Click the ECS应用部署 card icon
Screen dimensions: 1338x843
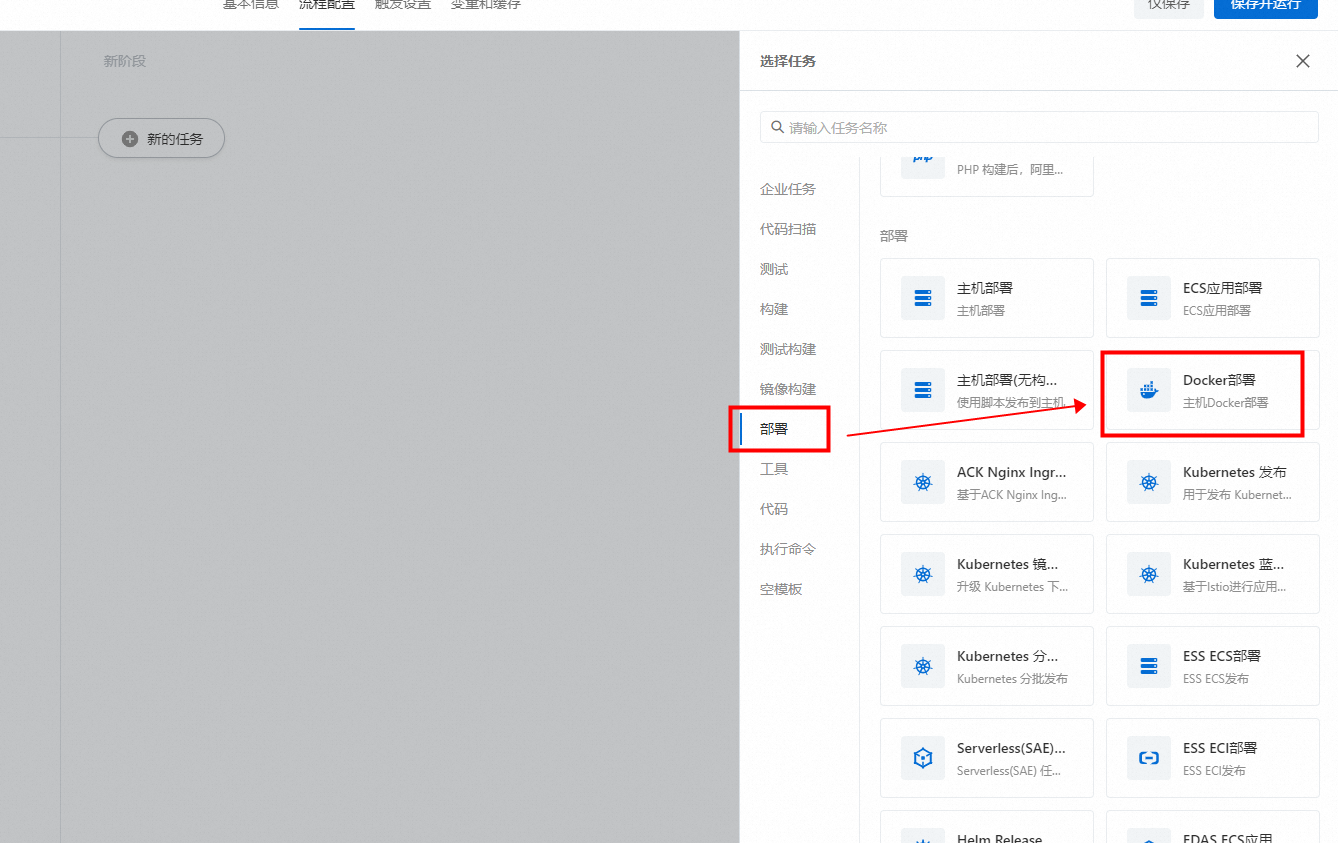coord(1149,298)
